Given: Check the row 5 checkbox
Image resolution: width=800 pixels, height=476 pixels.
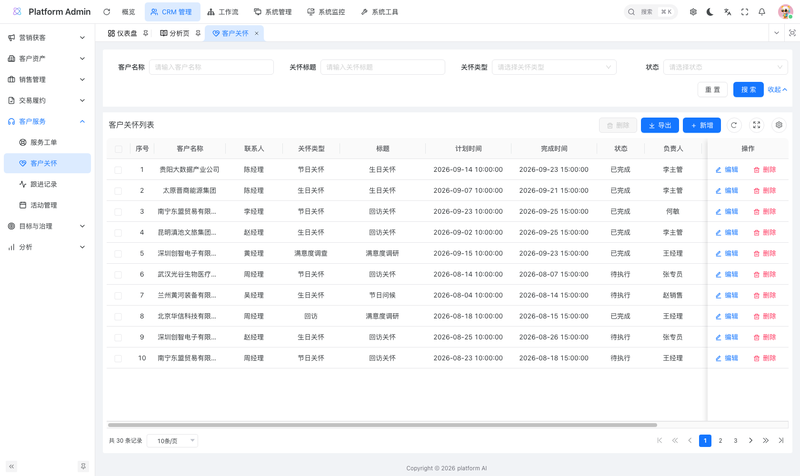Looking at the screenshot, I should point(118,254).
